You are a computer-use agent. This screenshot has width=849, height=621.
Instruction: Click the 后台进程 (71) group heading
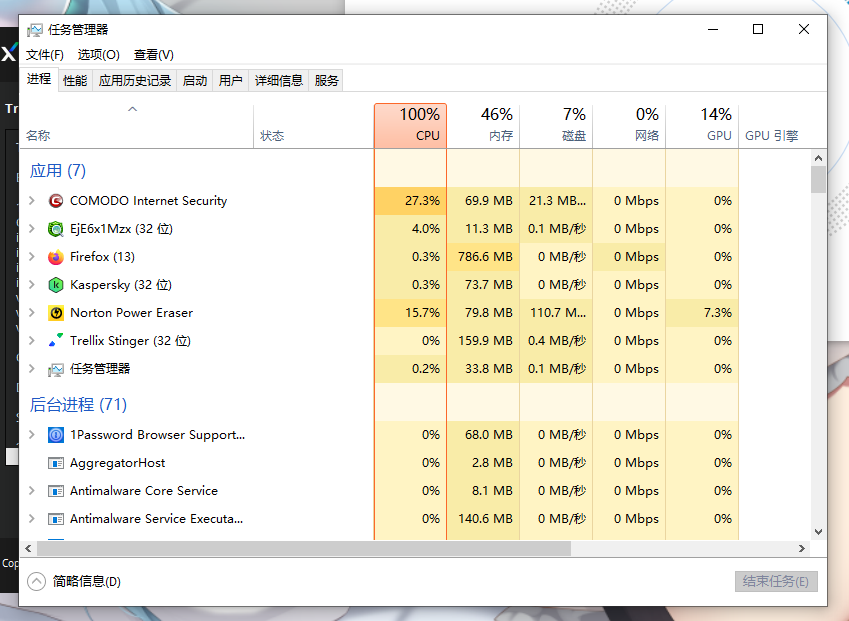coord(79,404)
